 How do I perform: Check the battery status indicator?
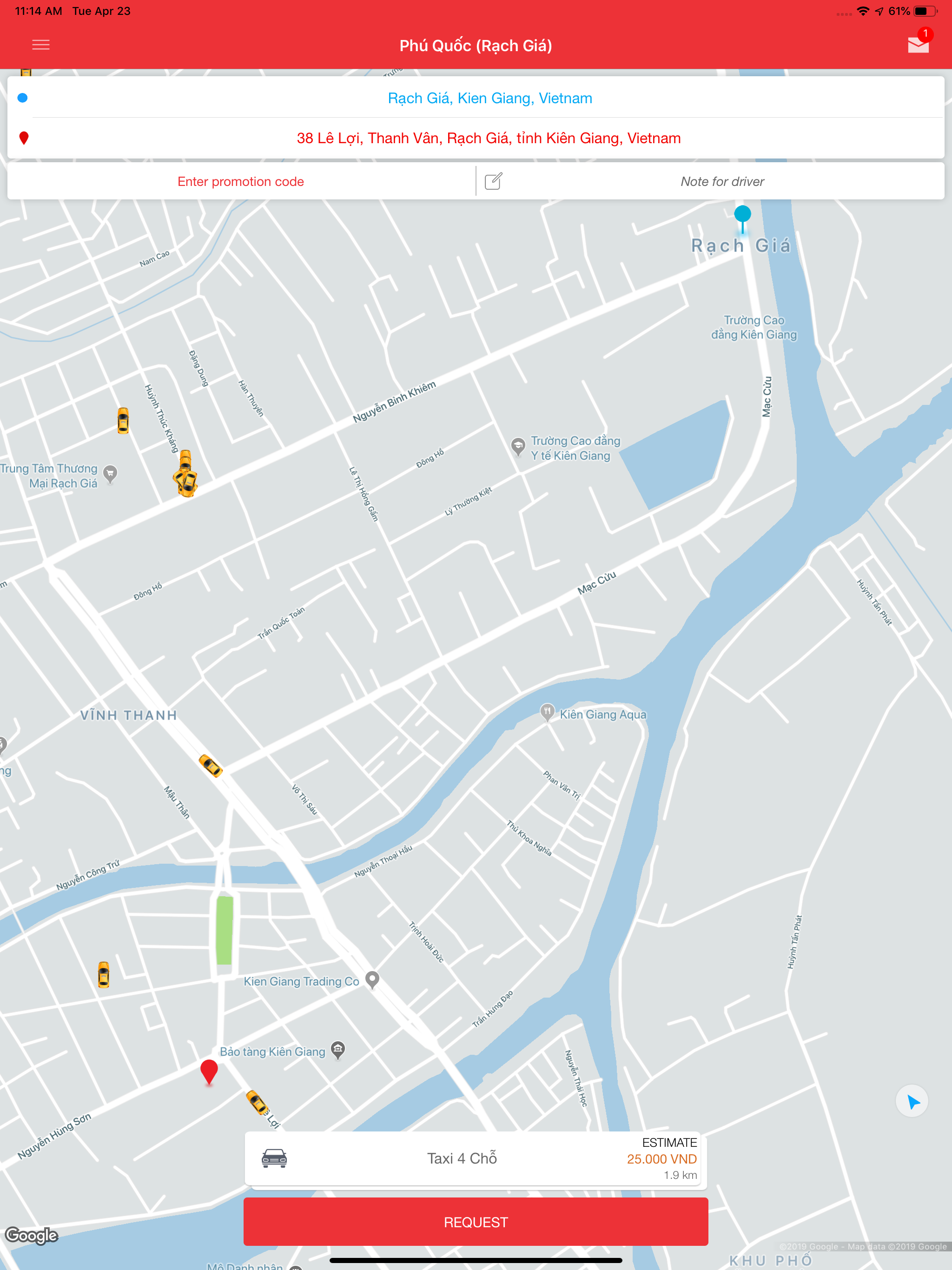(x=925, y=11)
